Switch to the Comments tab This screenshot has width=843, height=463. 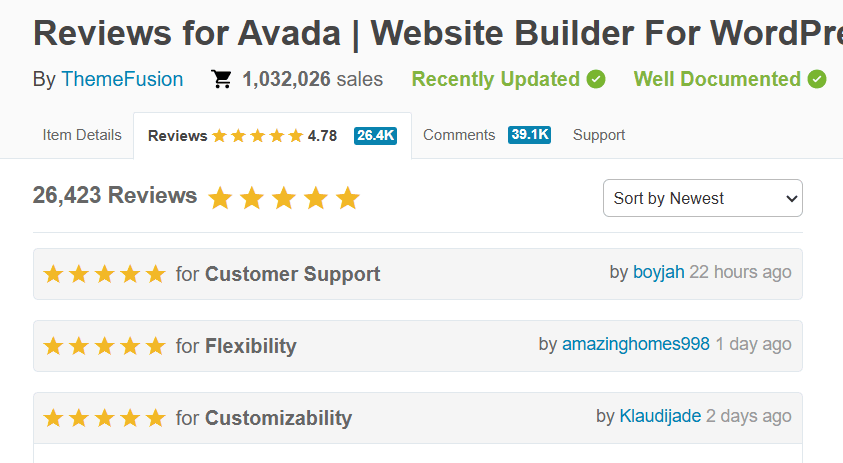(x=459, y=135)
